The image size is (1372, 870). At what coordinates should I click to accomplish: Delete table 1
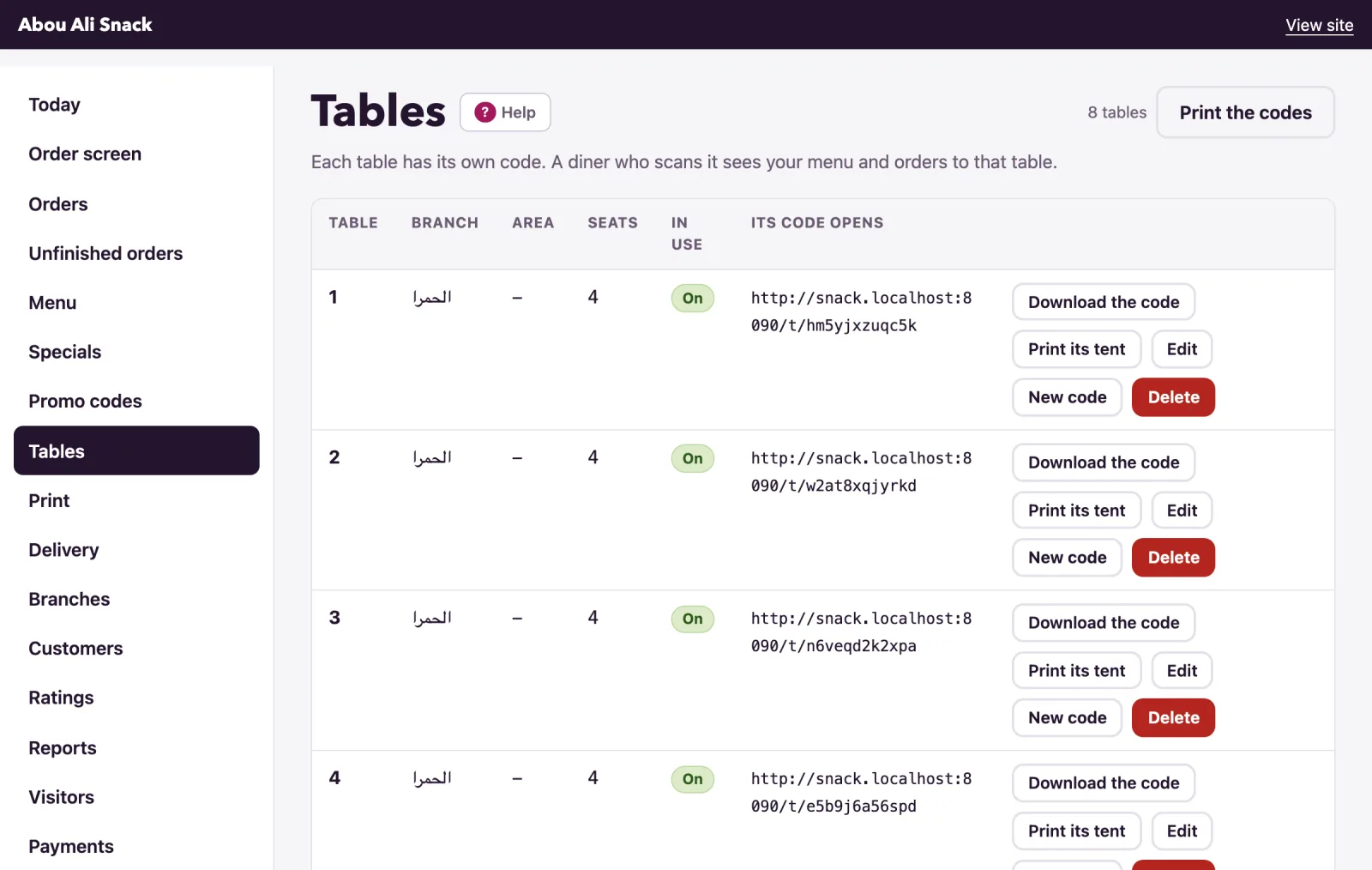click(1173, 397)
